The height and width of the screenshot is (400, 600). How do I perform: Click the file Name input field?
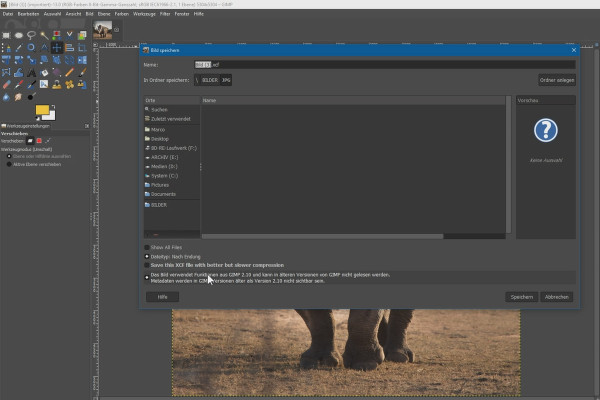coord(385,65)
